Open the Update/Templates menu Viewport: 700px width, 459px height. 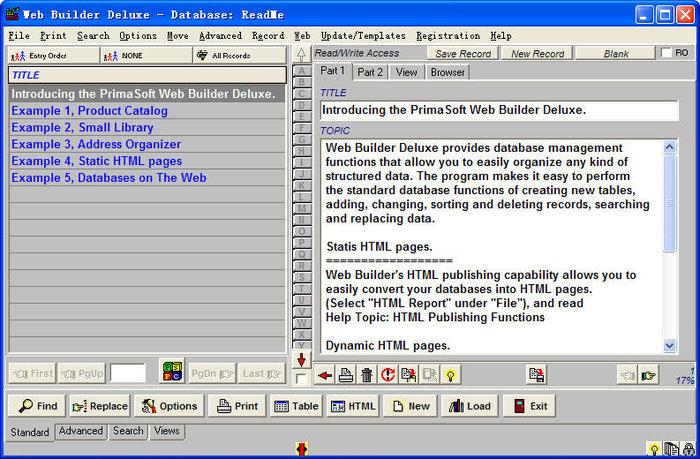(363, 36)
